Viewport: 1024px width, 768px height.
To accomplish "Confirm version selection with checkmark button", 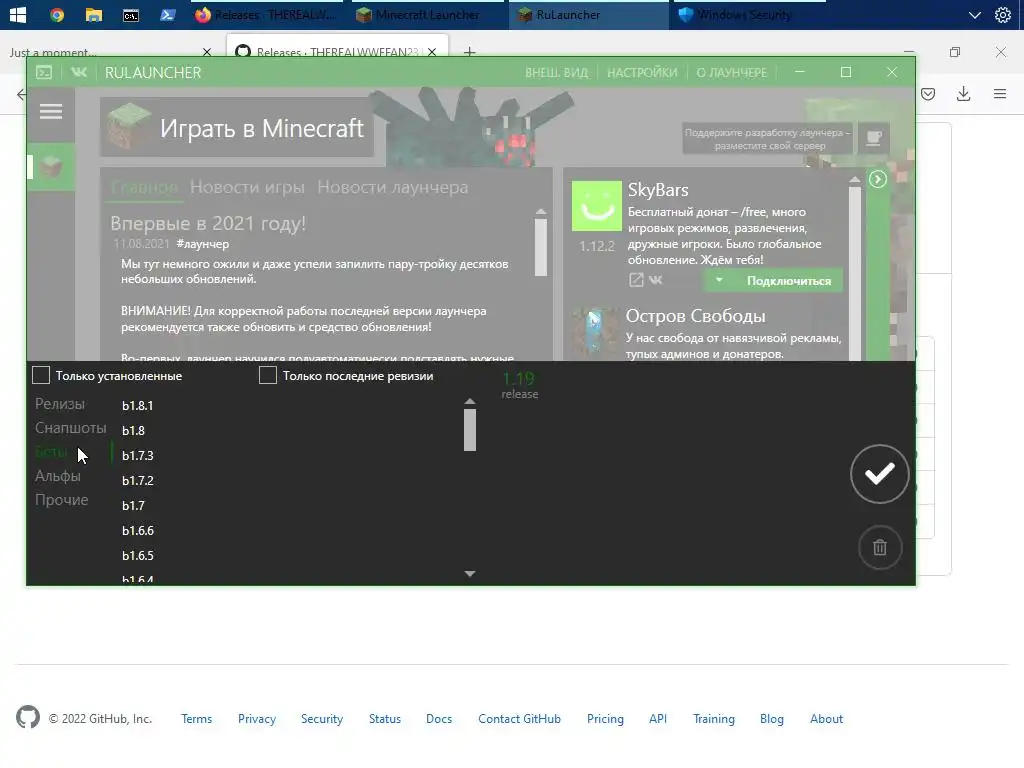I will (x=880, y=474).
